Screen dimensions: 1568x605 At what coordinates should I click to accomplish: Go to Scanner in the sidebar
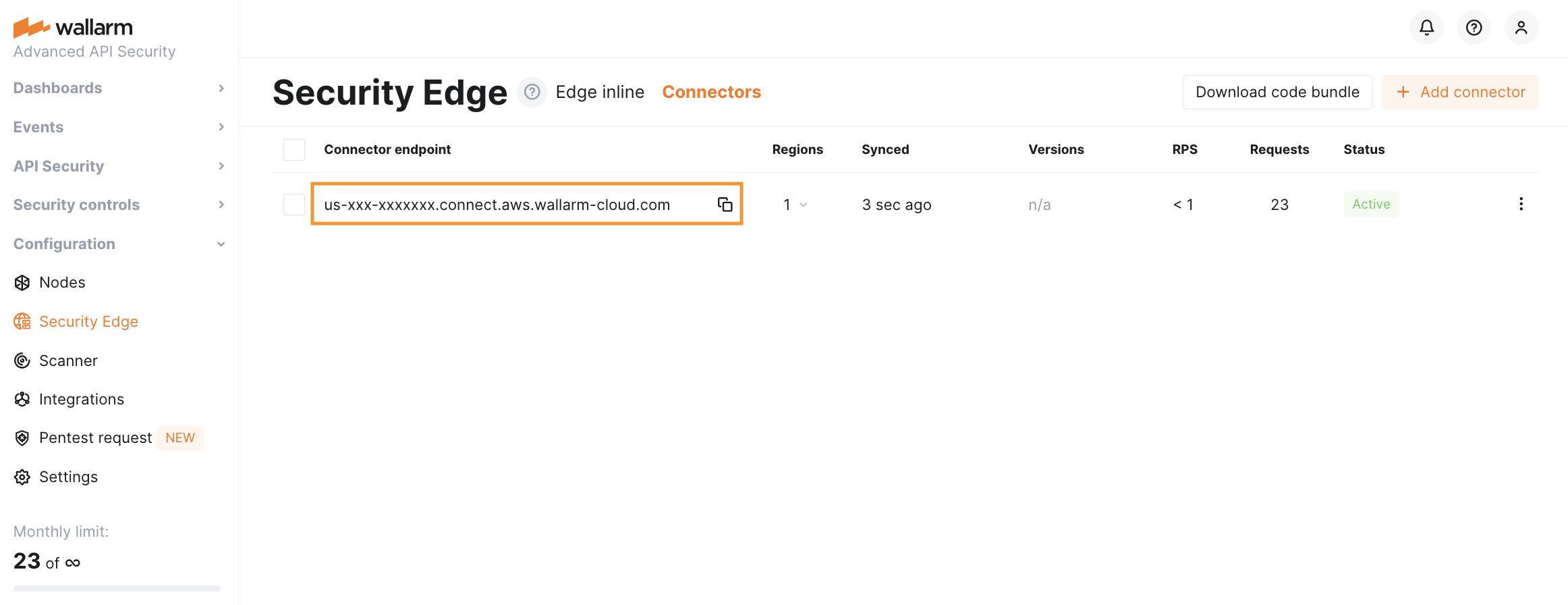68,361
